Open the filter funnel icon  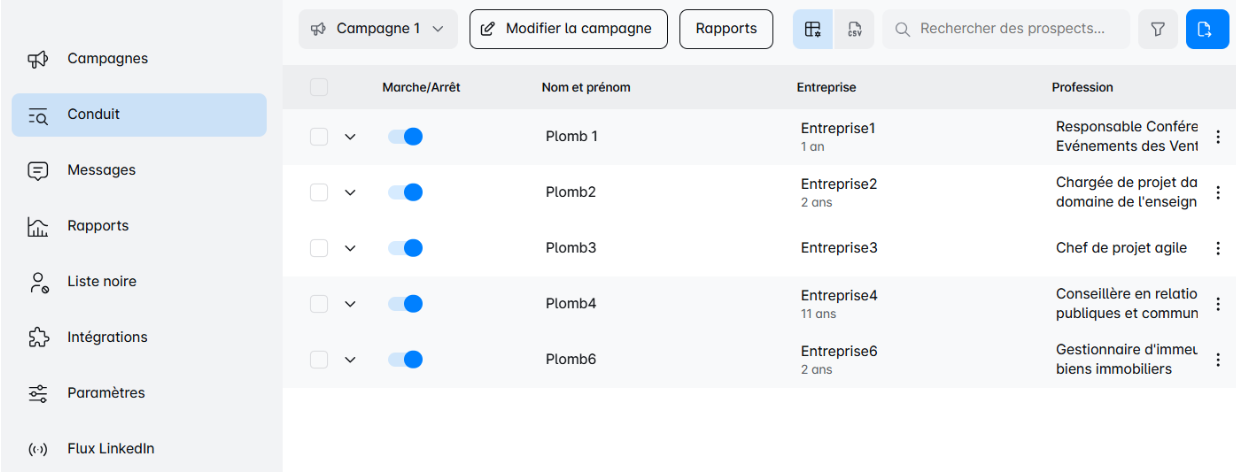pos(1158,29)
